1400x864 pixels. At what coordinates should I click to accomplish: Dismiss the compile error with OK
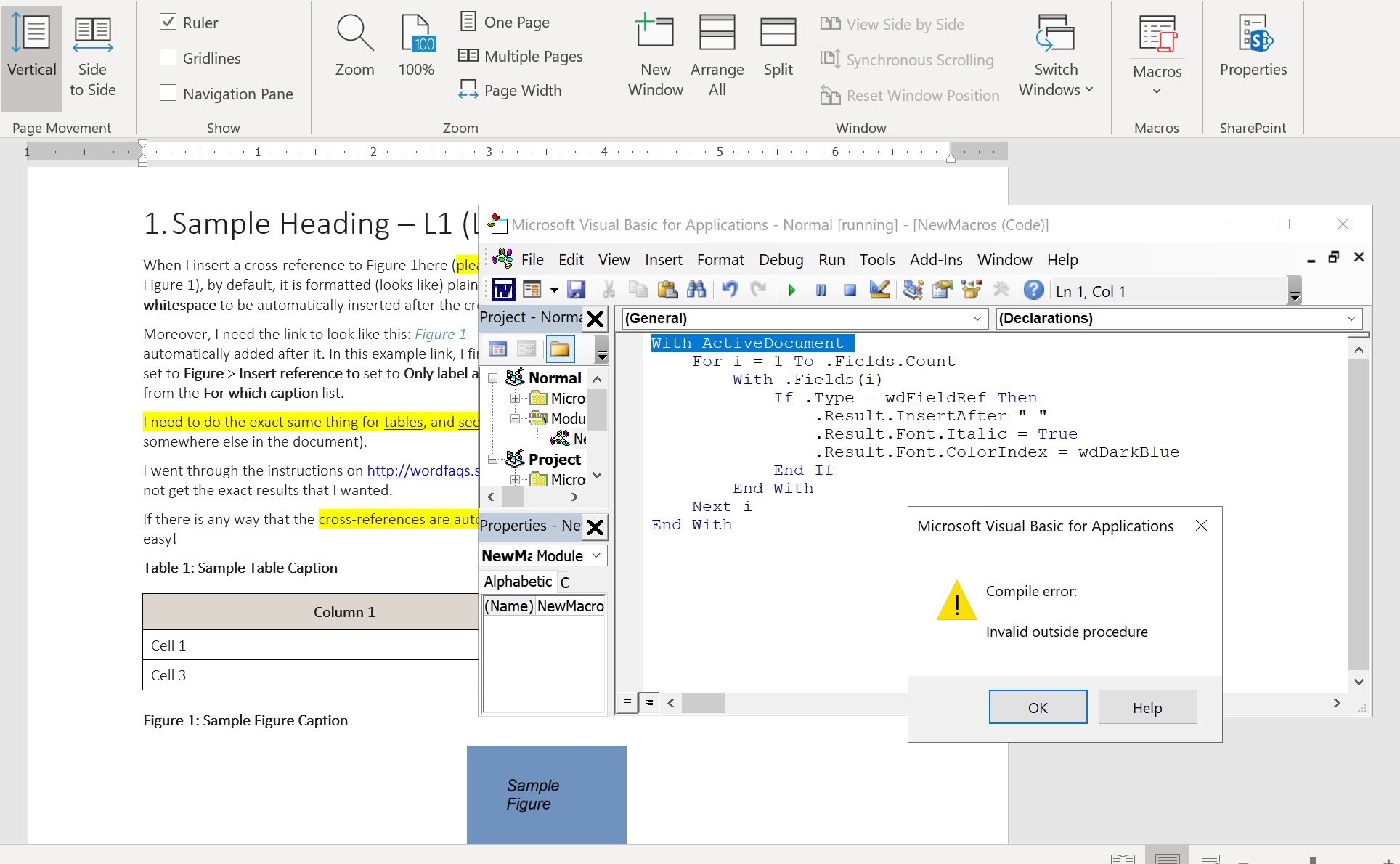[x=1038, y=706]
